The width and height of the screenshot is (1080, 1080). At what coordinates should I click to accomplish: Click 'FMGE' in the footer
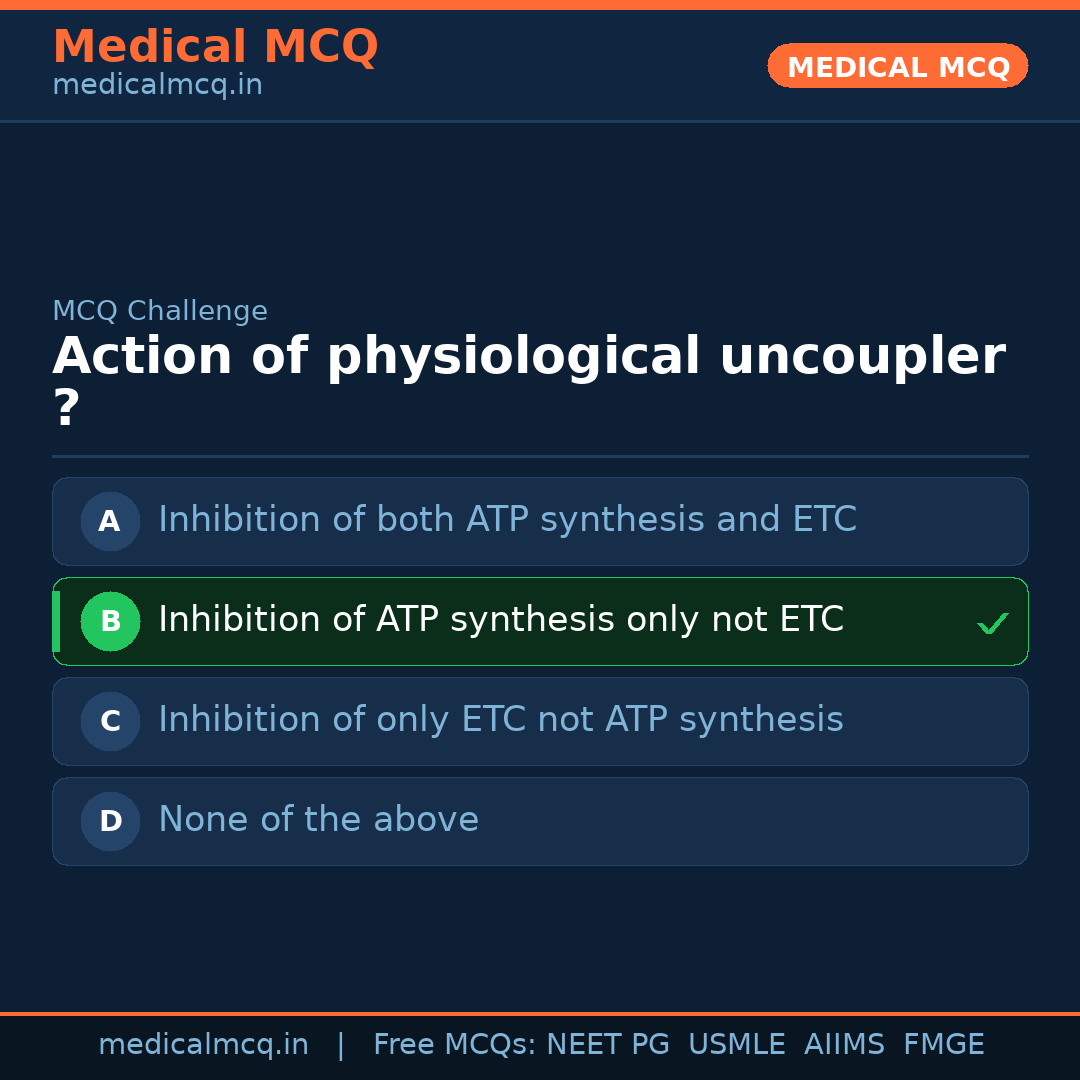[943, 1045]
